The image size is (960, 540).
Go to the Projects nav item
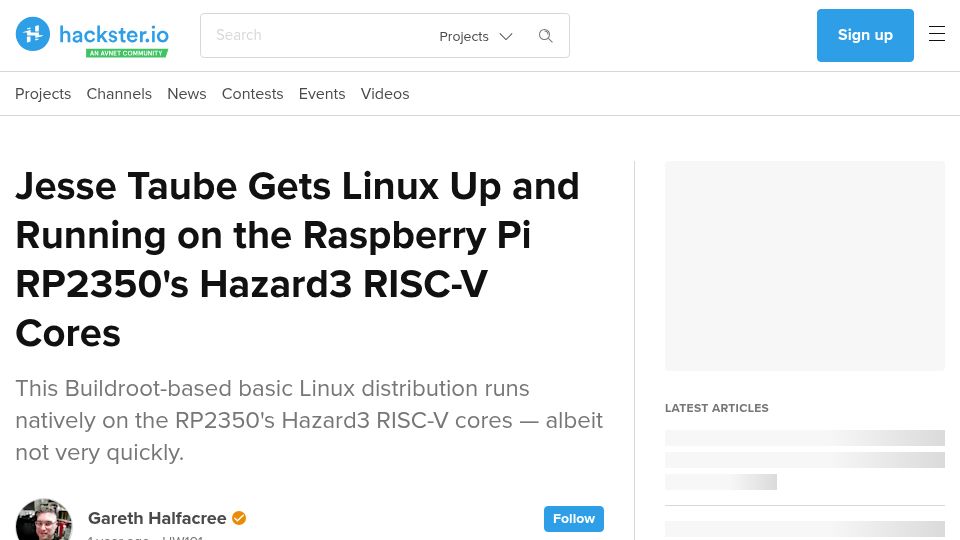(43, 94)
